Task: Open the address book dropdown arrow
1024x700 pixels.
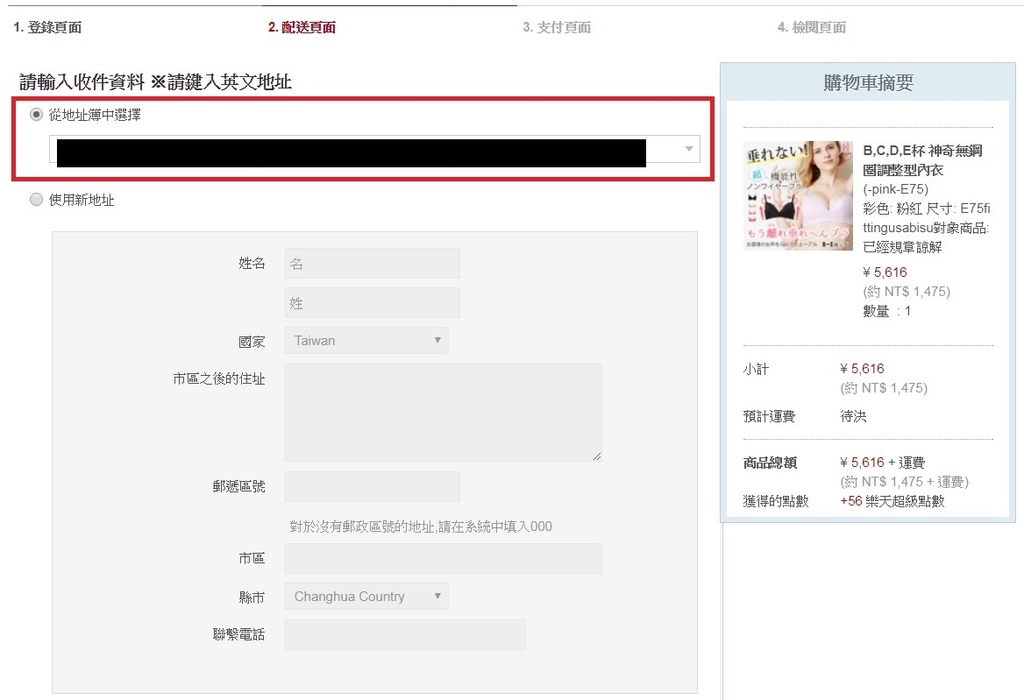Action: (x=688, y=149)
